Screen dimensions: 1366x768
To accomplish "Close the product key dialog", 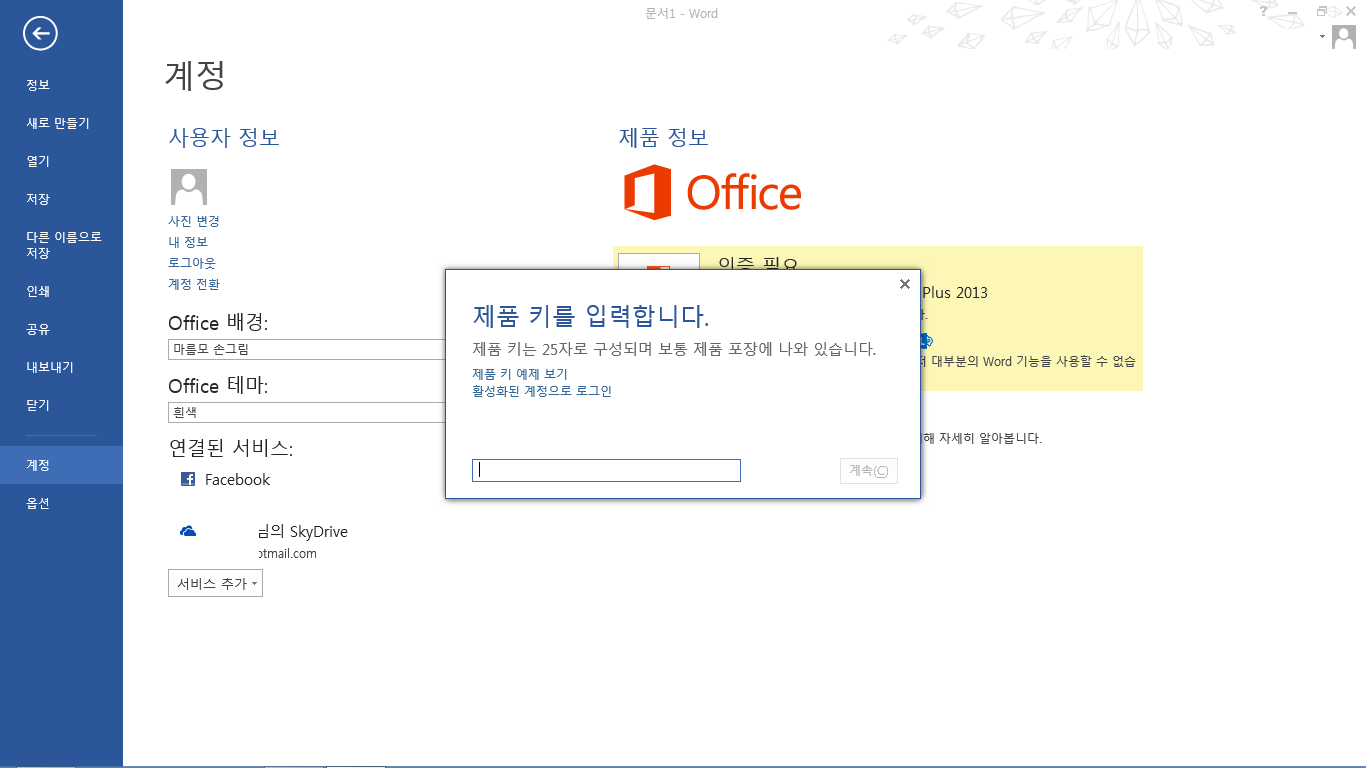I will tap(905, 284).
